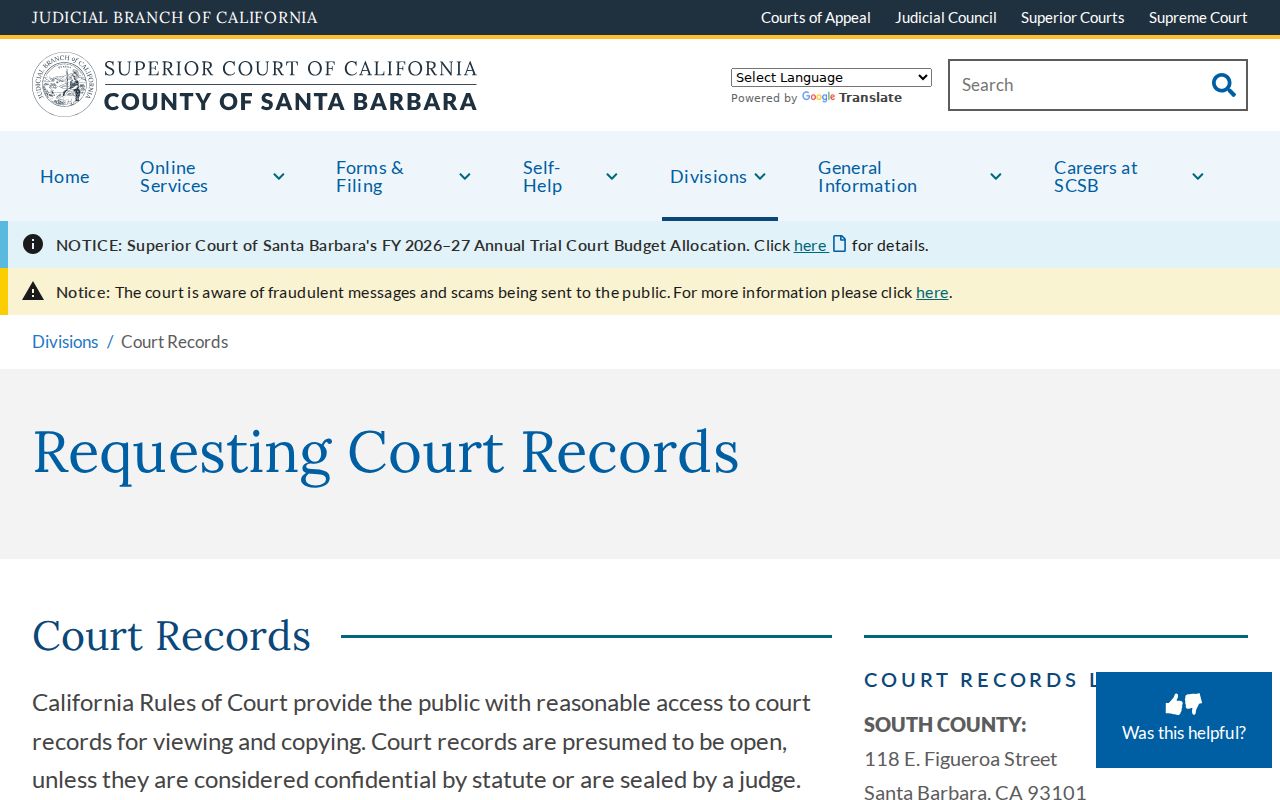This screenshot has width=1280, height=800.
Task: Expand the Self-Help menu chevron
Action: click(x=612, y=177)
